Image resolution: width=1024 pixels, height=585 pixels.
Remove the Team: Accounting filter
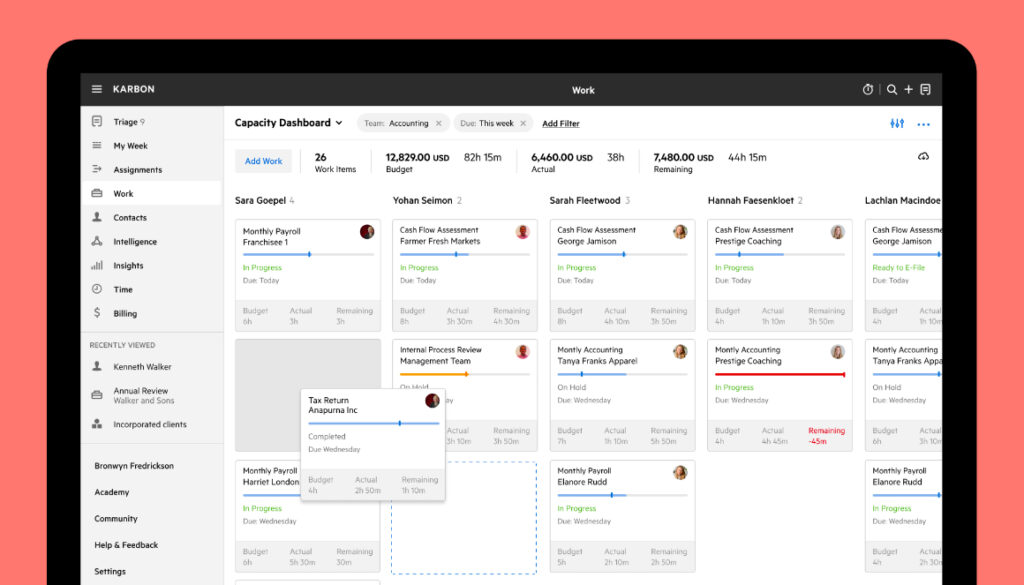pos(439,123)
